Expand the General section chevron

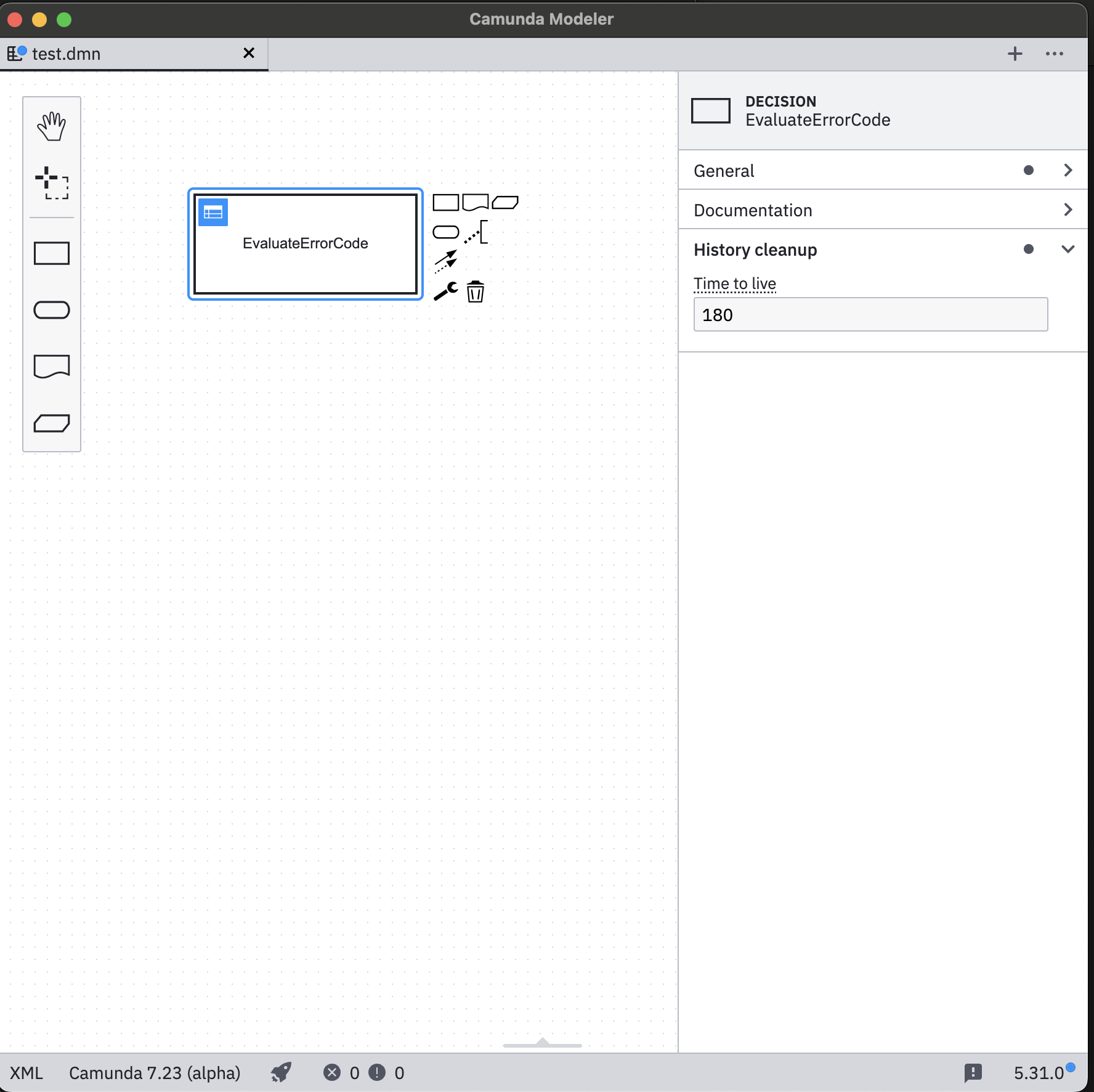[1068, 170]
